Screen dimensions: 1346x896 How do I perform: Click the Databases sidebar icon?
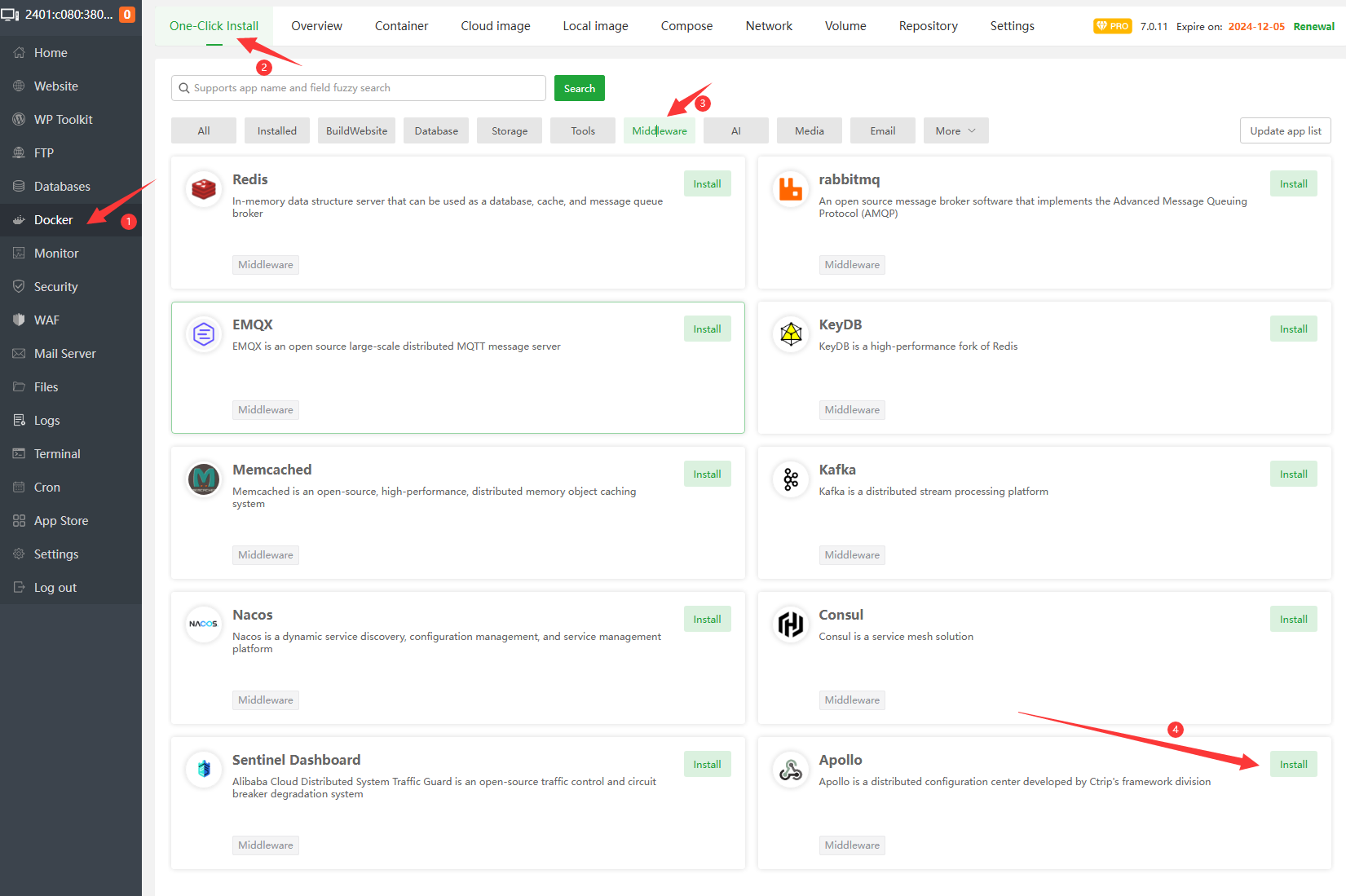[x=19, y=187]
